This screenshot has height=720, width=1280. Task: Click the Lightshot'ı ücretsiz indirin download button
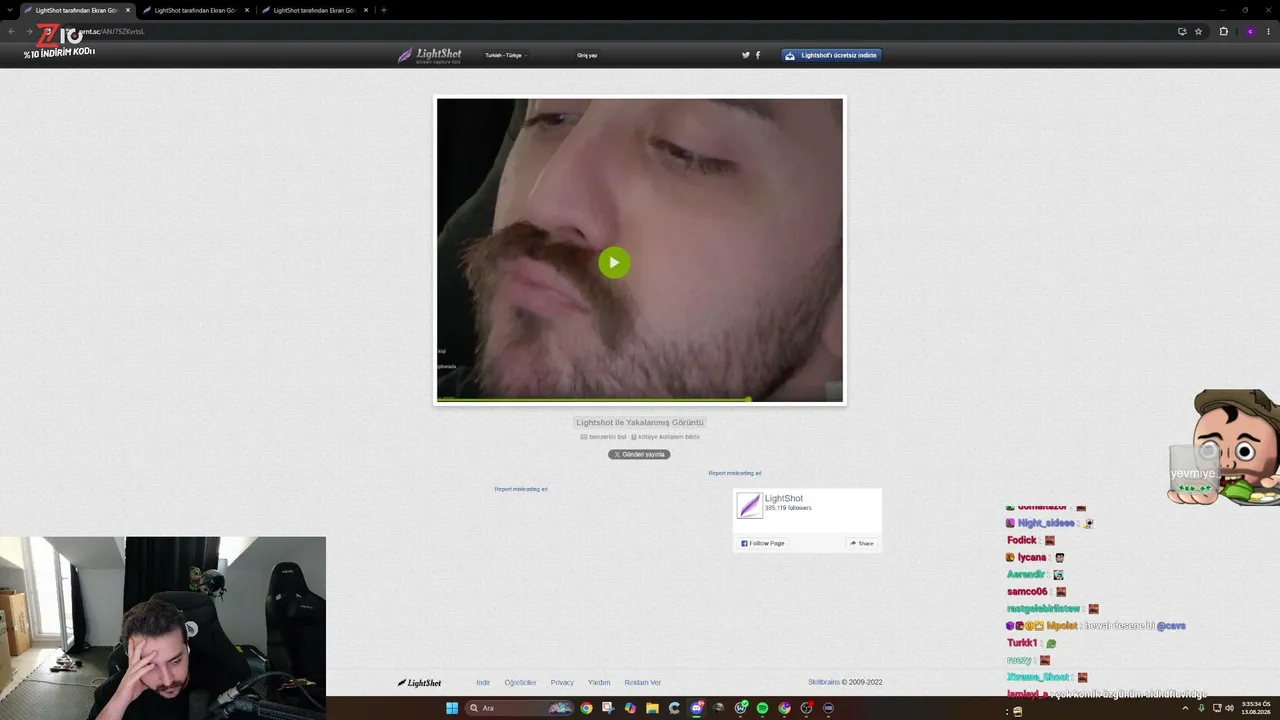831,56
